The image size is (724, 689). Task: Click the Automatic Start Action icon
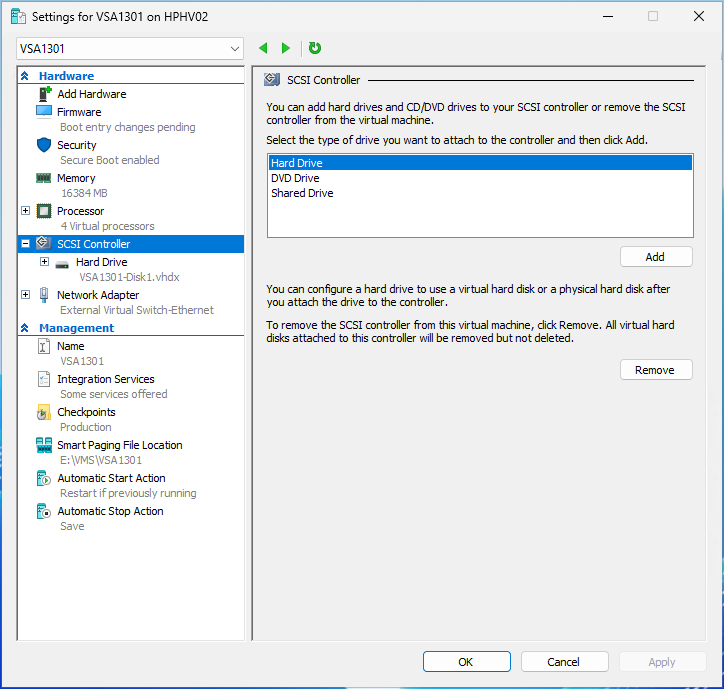click(44, 478)
